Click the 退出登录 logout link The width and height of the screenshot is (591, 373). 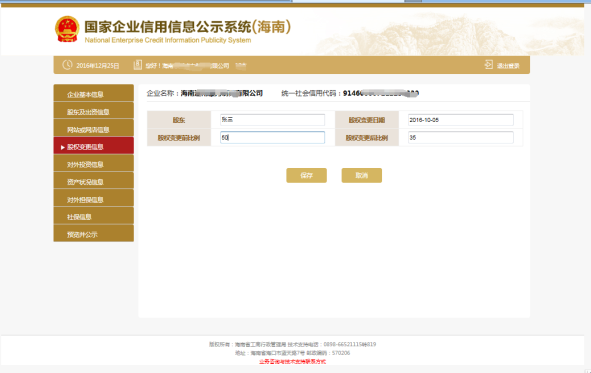tap(508, 66)
